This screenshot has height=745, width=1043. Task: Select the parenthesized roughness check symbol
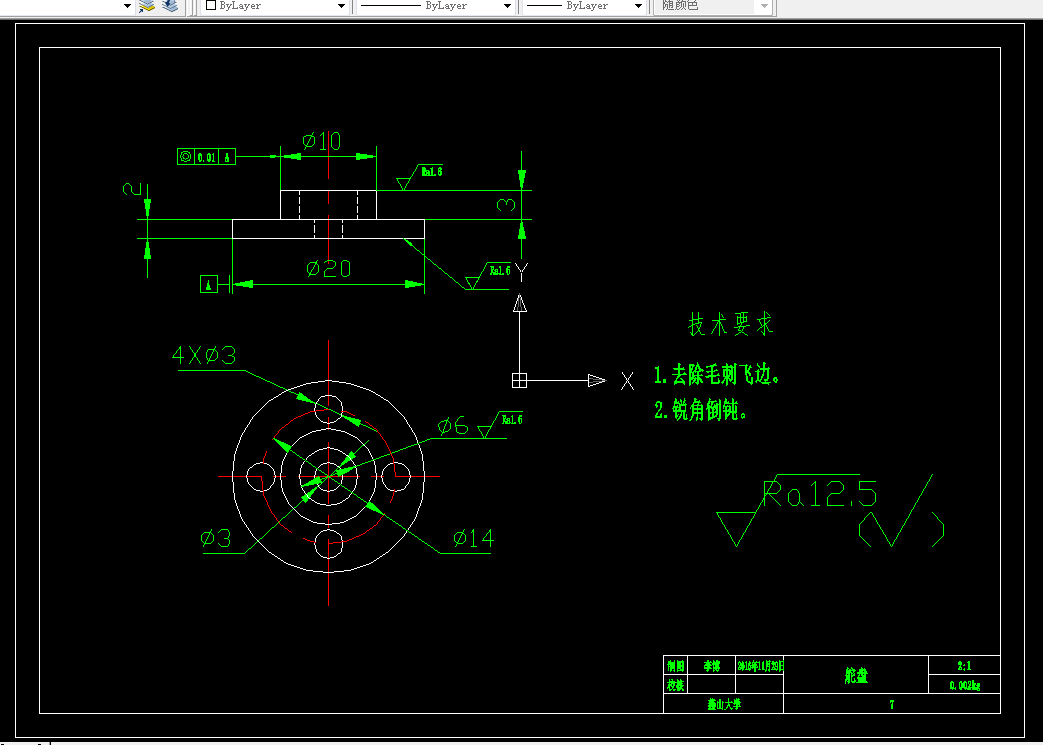point(901,512)
